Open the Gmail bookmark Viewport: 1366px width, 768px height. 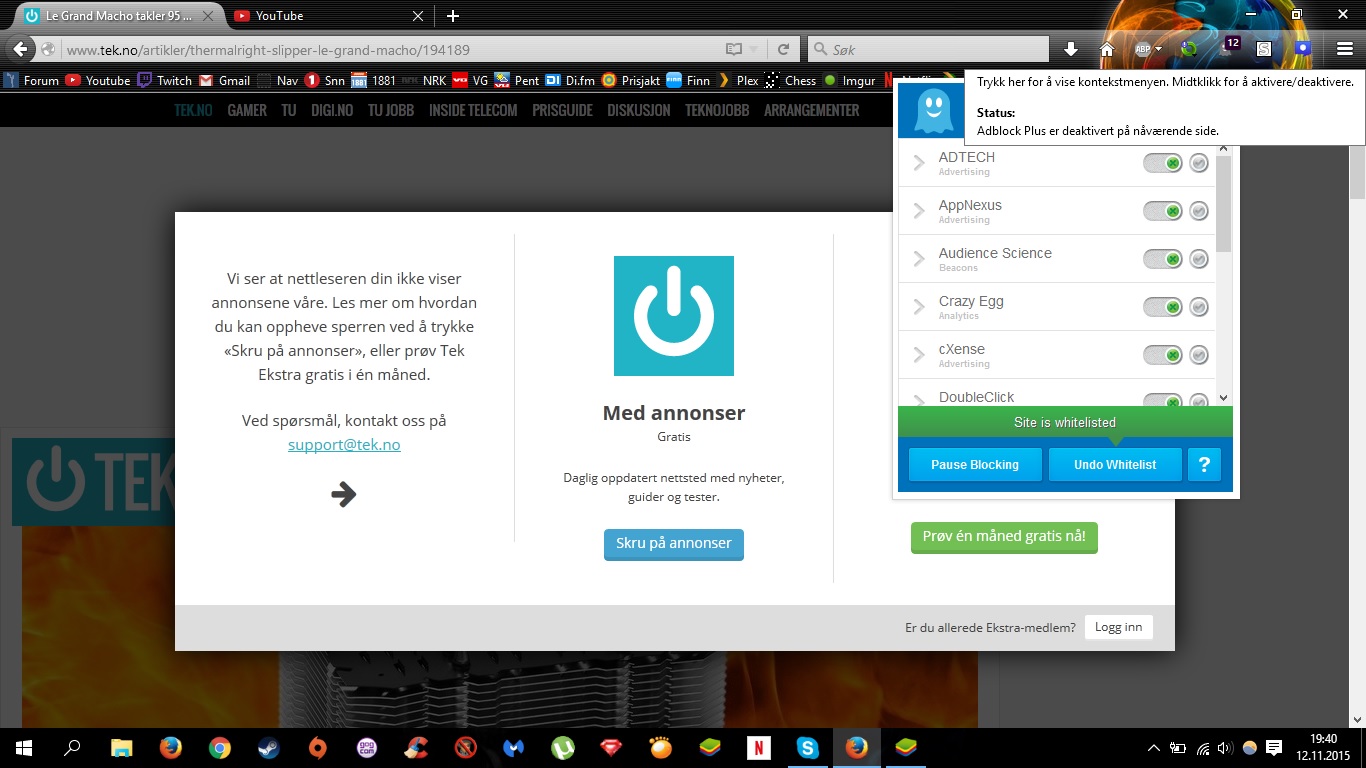[x=224, y=80]
